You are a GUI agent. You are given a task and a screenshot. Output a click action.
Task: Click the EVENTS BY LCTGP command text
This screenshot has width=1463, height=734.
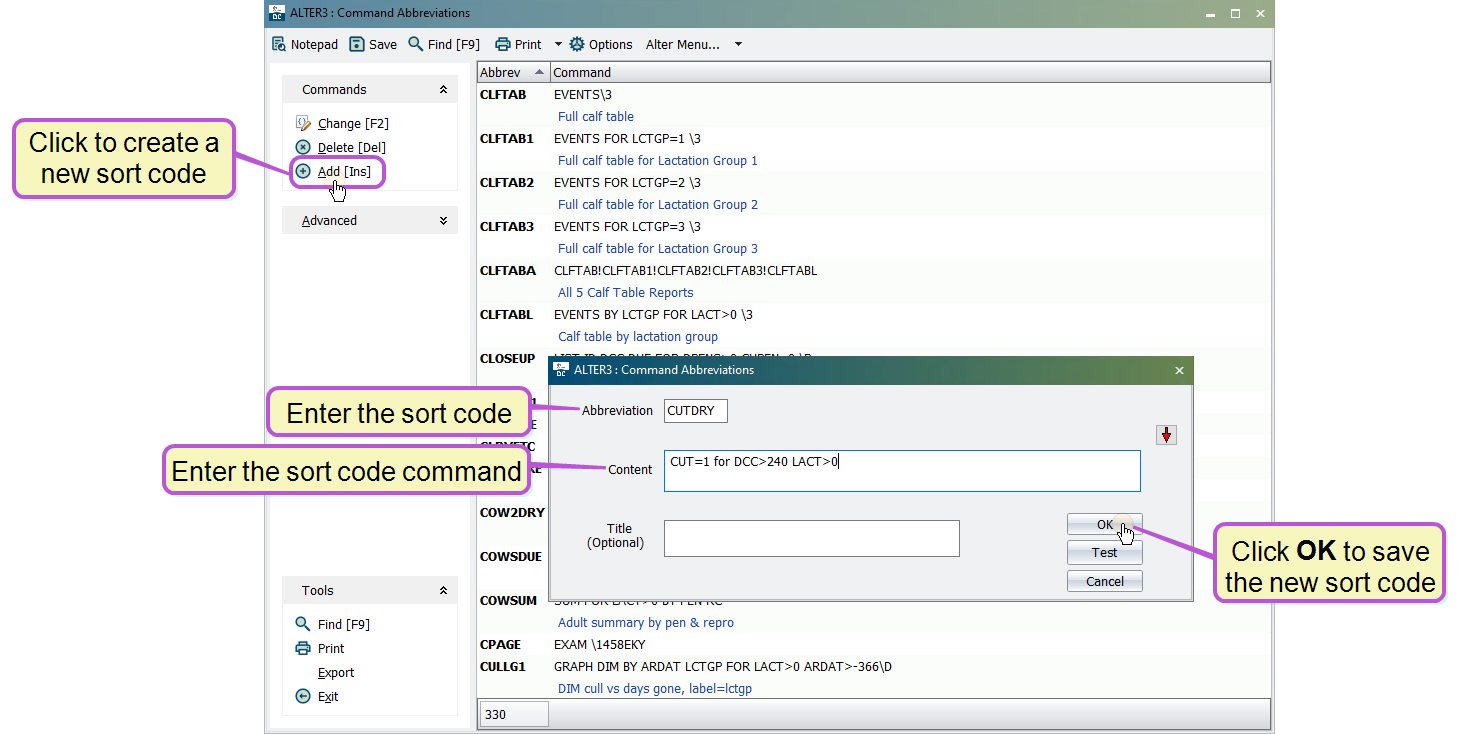pyautogui.click(x=653, y=315)
